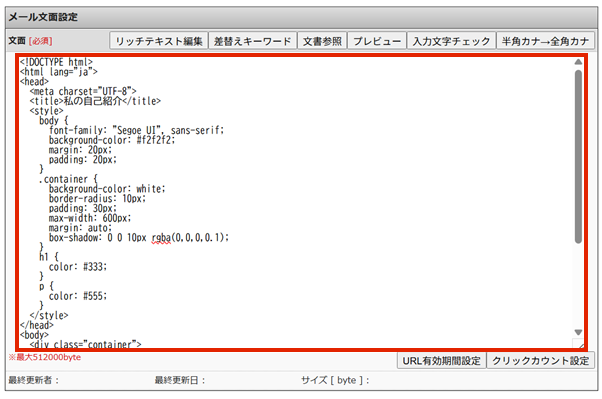Click the scrollbar up arrow
This screenshot has width=602, height=399.
point(578,62)
